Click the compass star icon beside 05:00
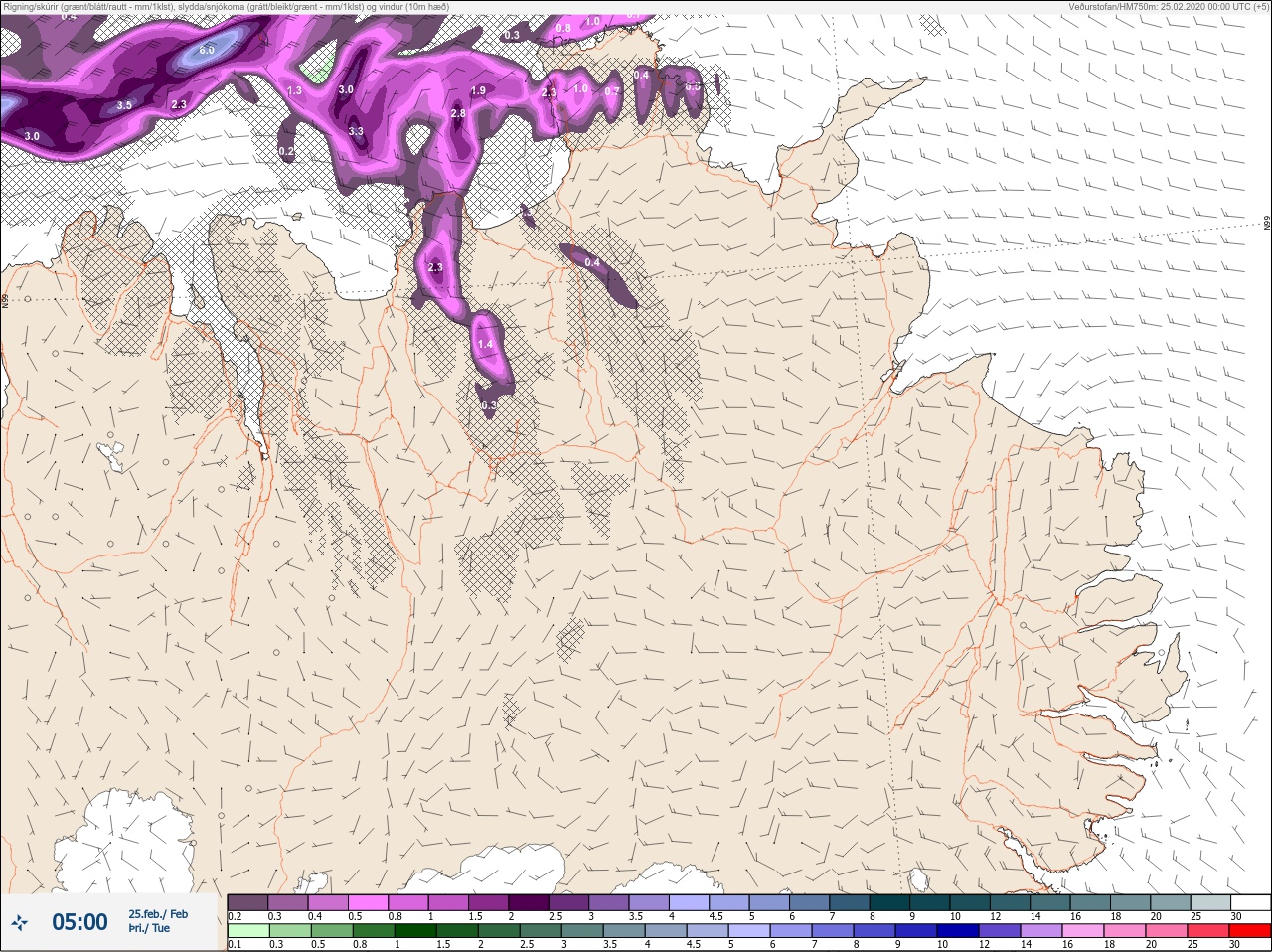The width and height of the screenshot is (1272, 952). point(19,923)
